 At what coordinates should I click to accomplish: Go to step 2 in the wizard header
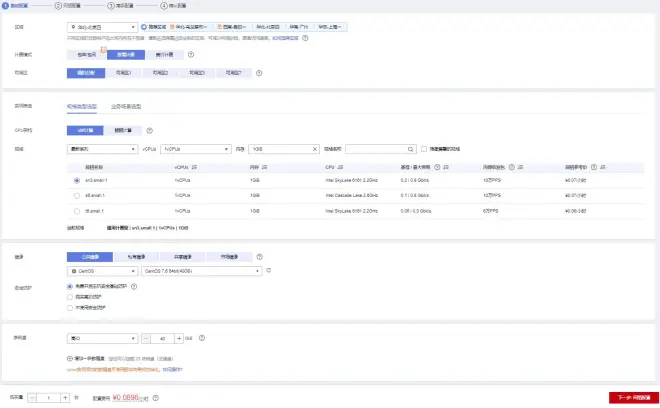pyautogui.click(x=68, y=6)
